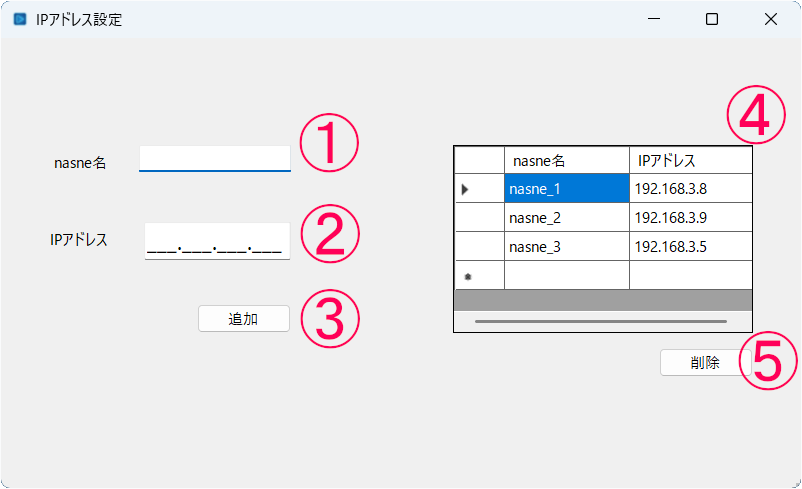Click the row header beside nasne_3
Image resolution: width=802 pixels, height=489 pixels.
[x=479, y=246]
